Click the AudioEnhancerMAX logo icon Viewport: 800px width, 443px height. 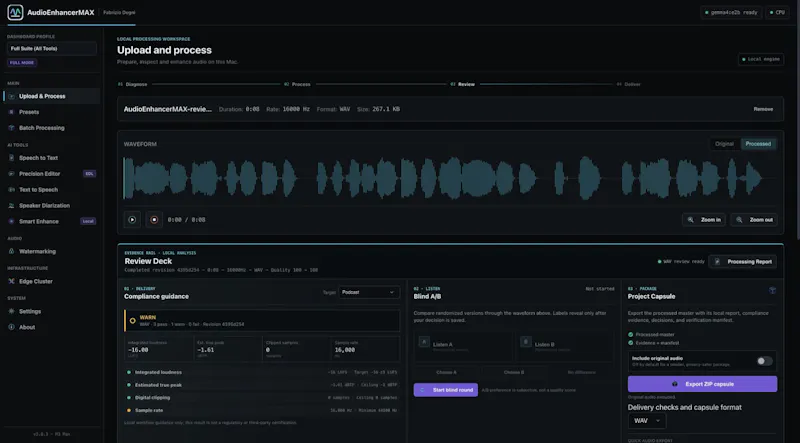pos(15,12)
